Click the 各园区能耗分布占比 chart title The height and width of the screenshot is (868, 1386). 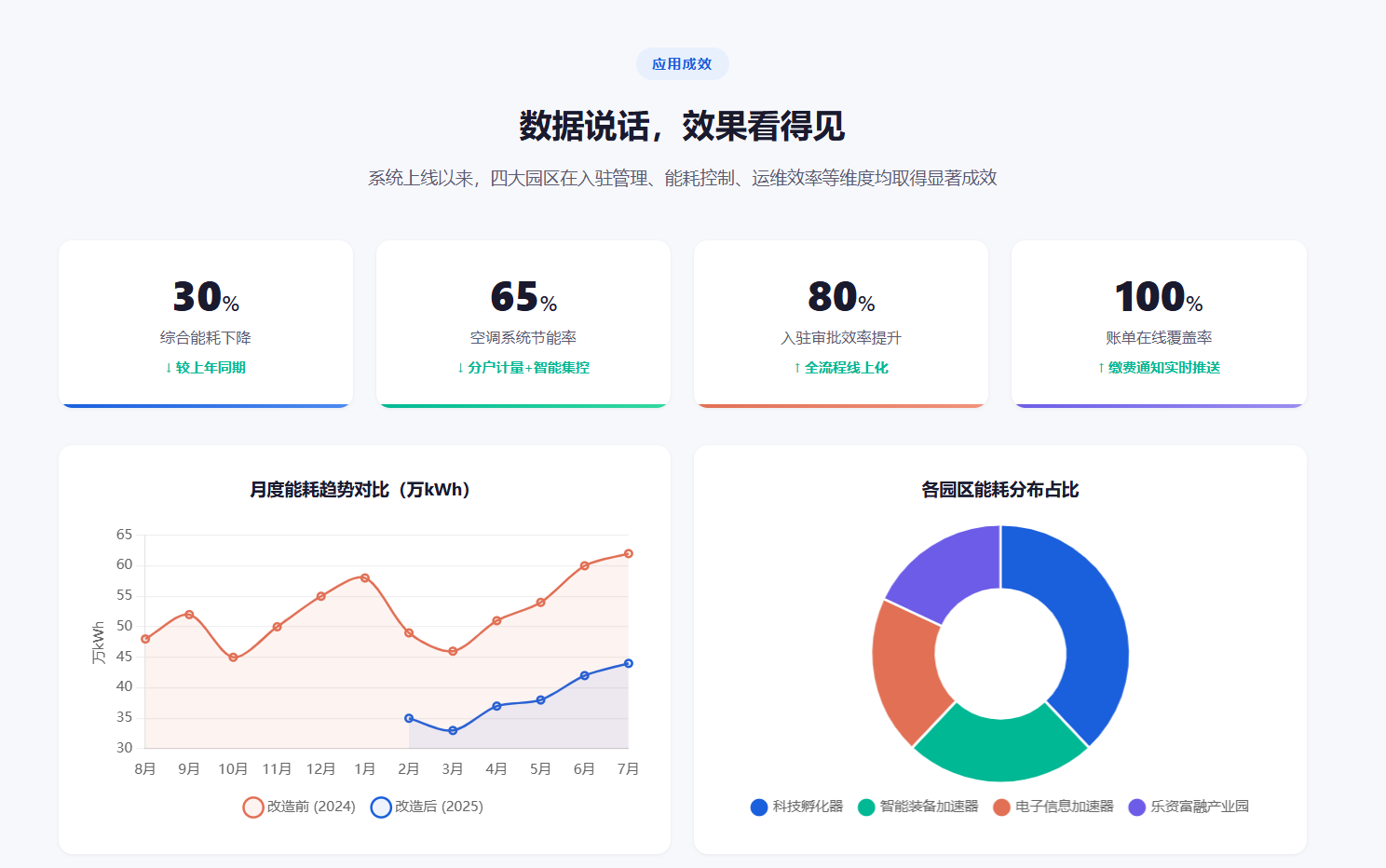pyautogui.click(x=1000, y=490)
